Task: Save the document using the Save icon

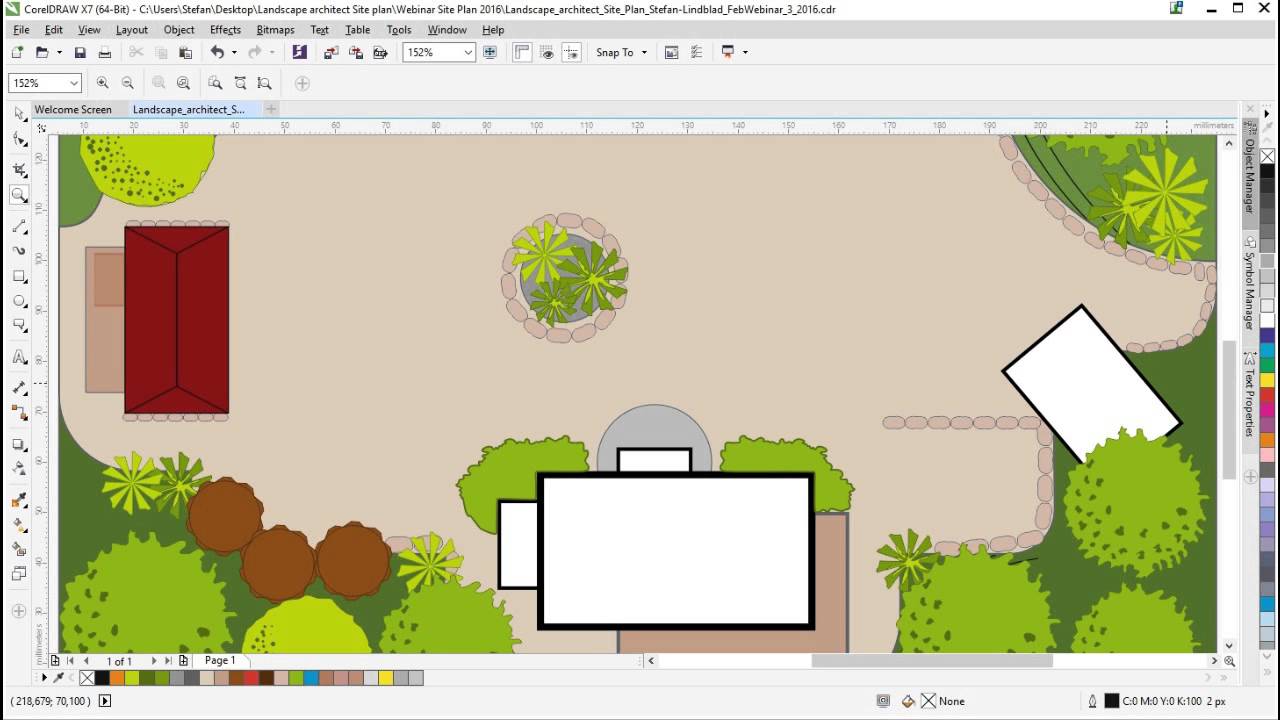Action: click(x=79, y=52)
